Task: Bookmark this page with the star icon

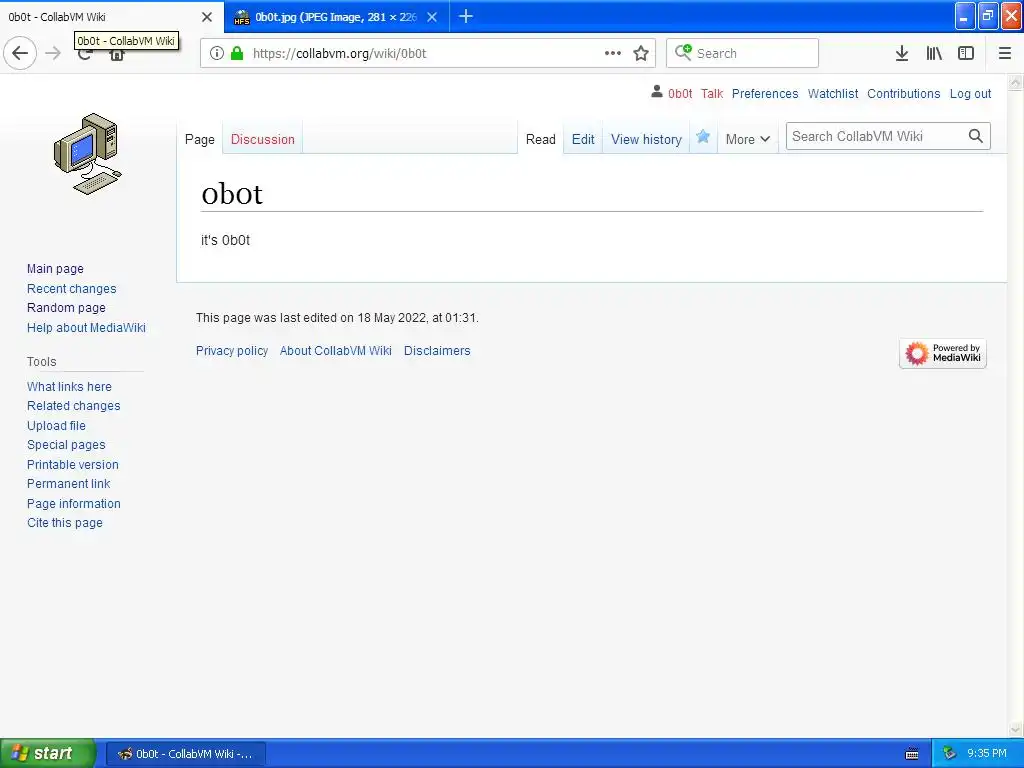Action: click(641, 53)
